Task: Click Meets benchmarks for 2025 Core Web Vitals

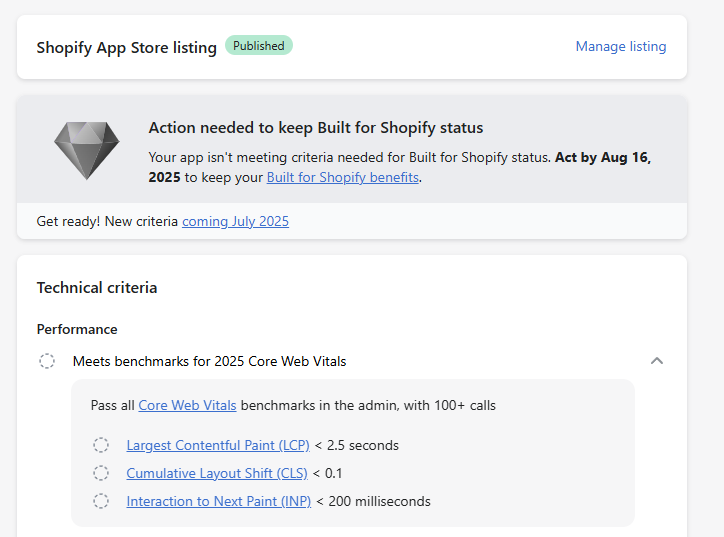Action: (x=209, y=361)
